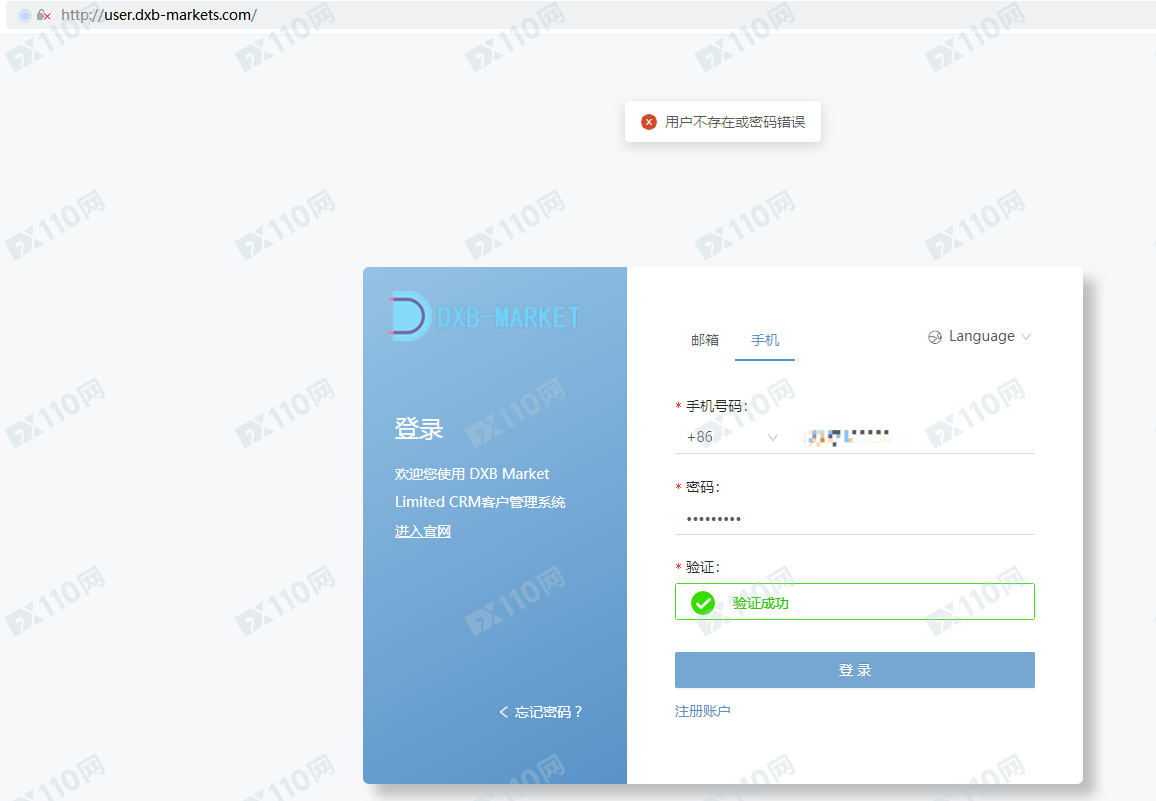Click into the 密码 password field
The image size is (1156, 801).
[854, 519]
